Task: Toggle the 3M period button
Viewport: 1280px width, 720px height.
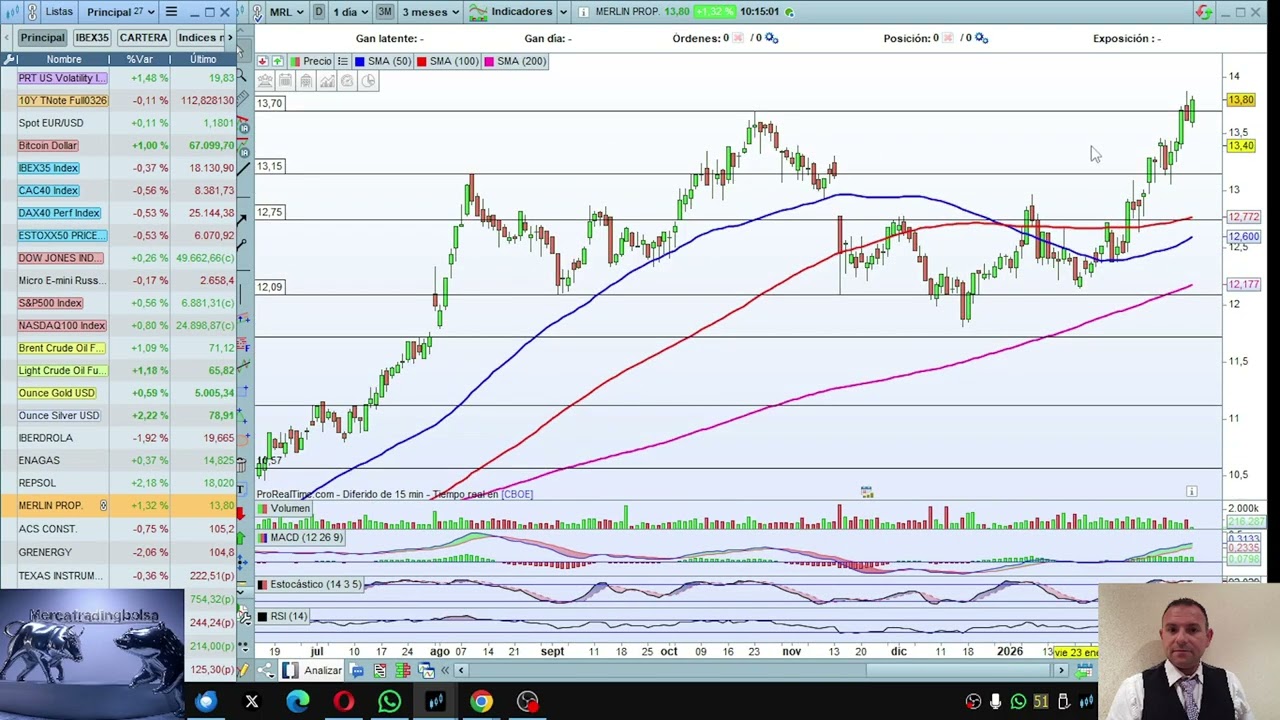Action: pyautogui.click(x=385, y=12)
